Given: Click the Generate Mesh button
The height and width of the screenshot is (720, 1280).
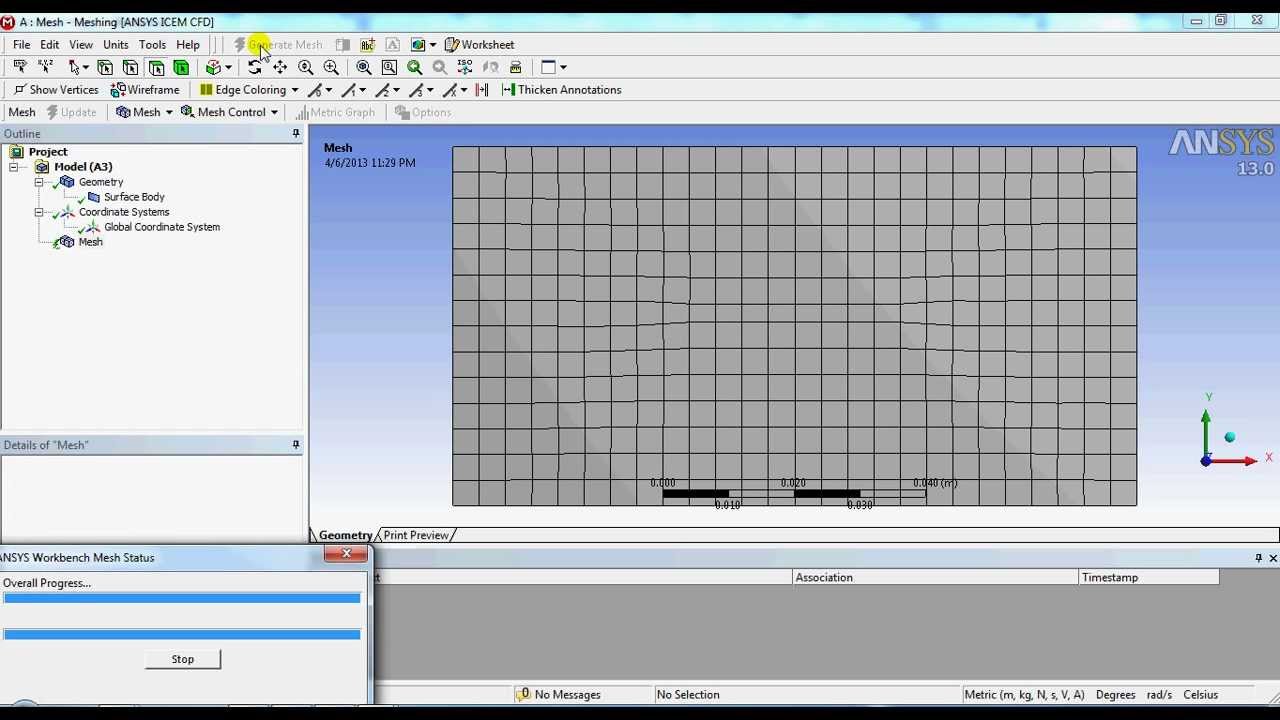Looking at the screenshot, I should point(278,45).
